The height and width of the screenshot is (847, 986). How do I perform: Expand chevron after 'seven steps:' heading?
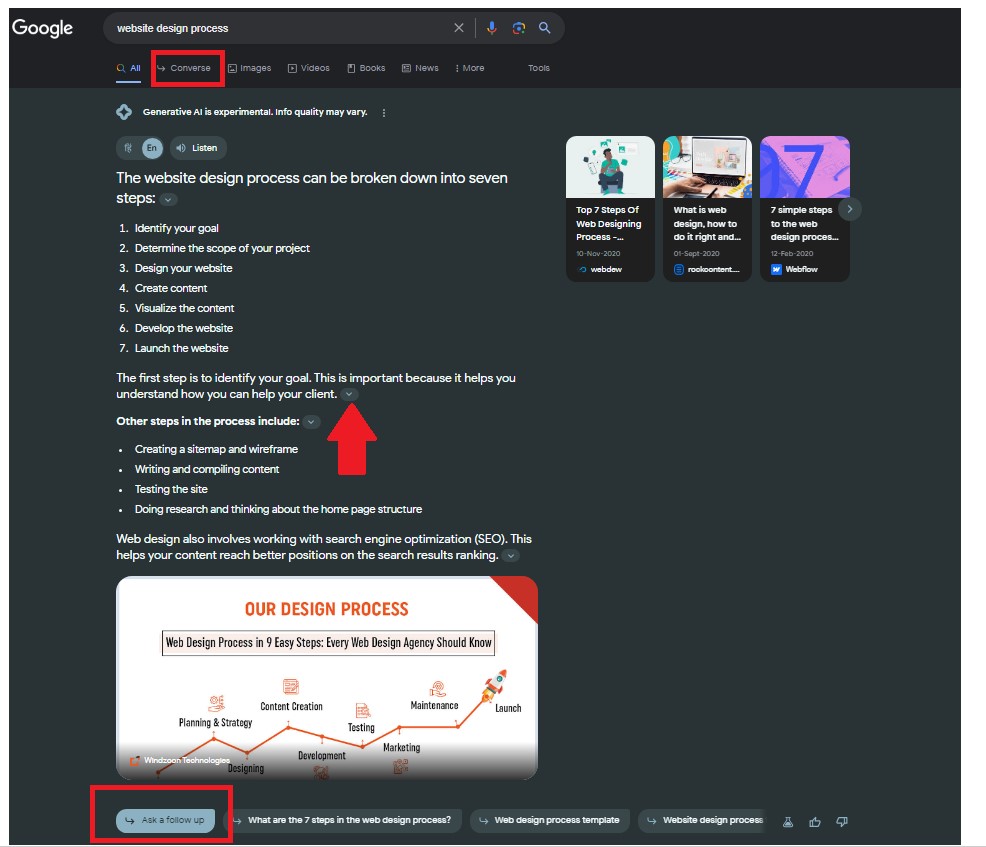(x=168, y=199)
